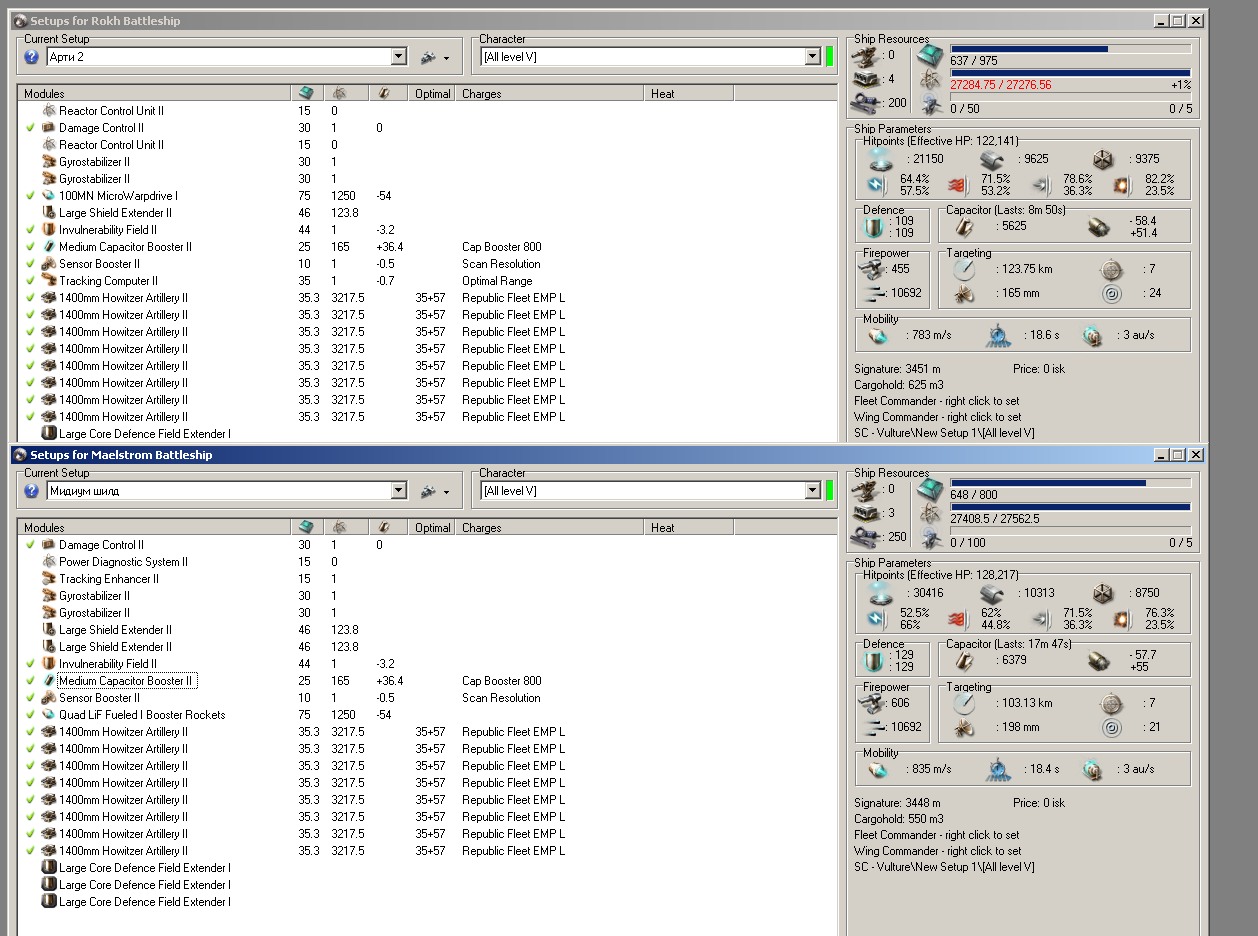This screenshot has height=936, width=1258.
Task: Click Maelstrom speed icon at 835 m/s
Action: (877, 769)
